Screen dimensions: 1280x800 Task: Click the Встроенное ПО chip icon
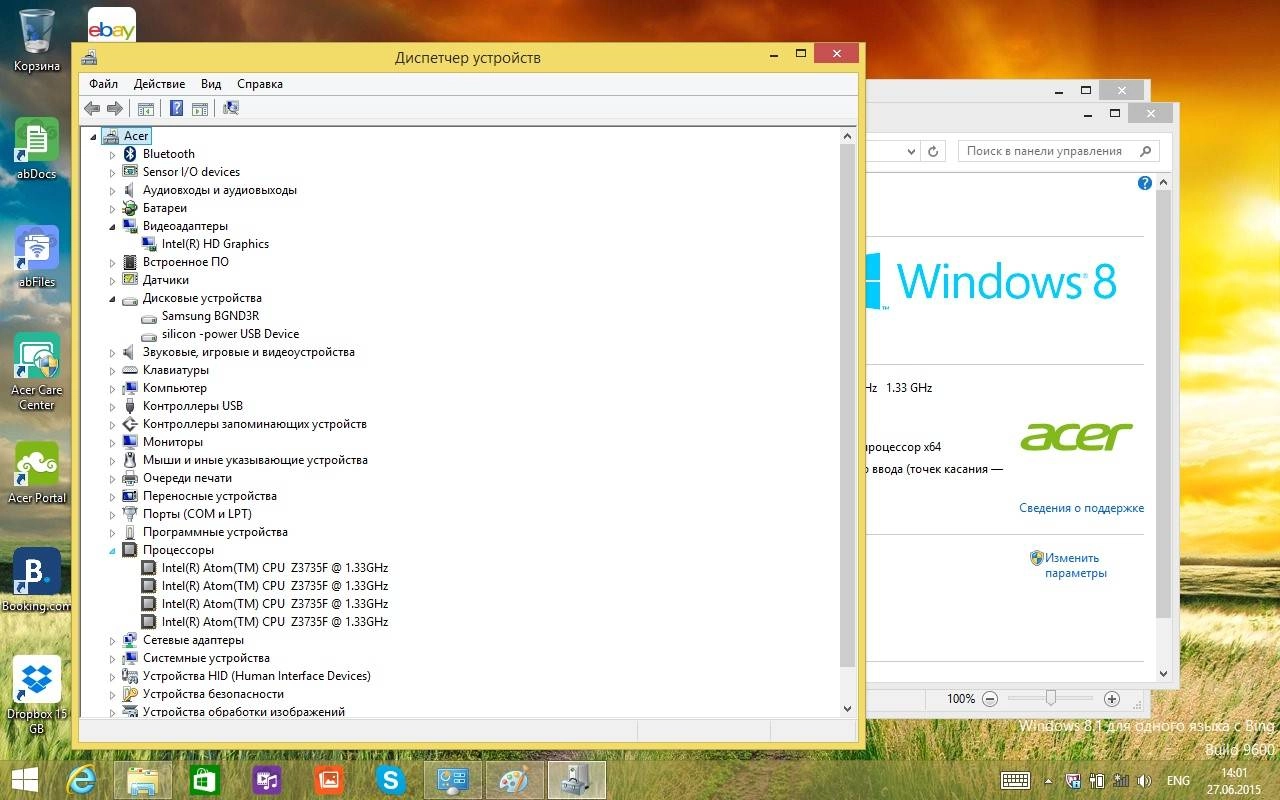tap(129, 262)
